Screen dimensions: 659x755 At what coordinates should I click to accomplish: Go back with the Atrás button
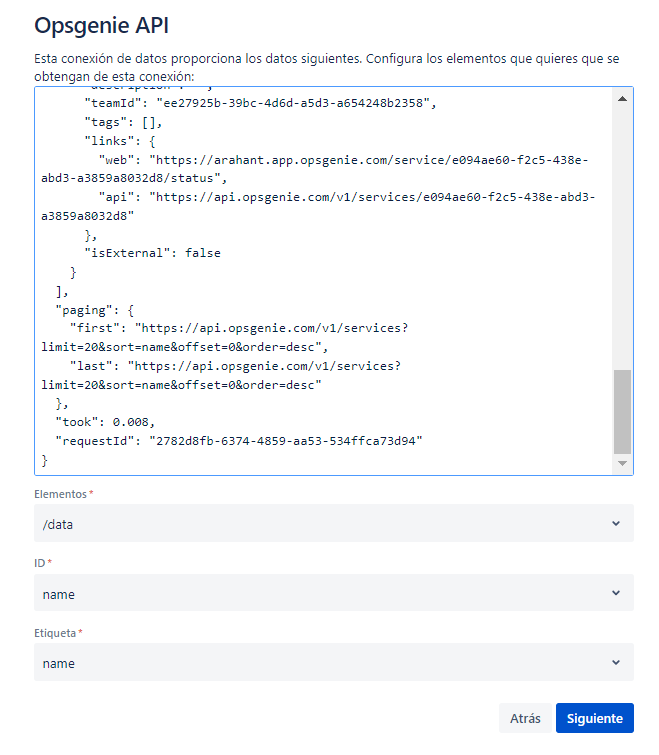click(x=525, y=718)
